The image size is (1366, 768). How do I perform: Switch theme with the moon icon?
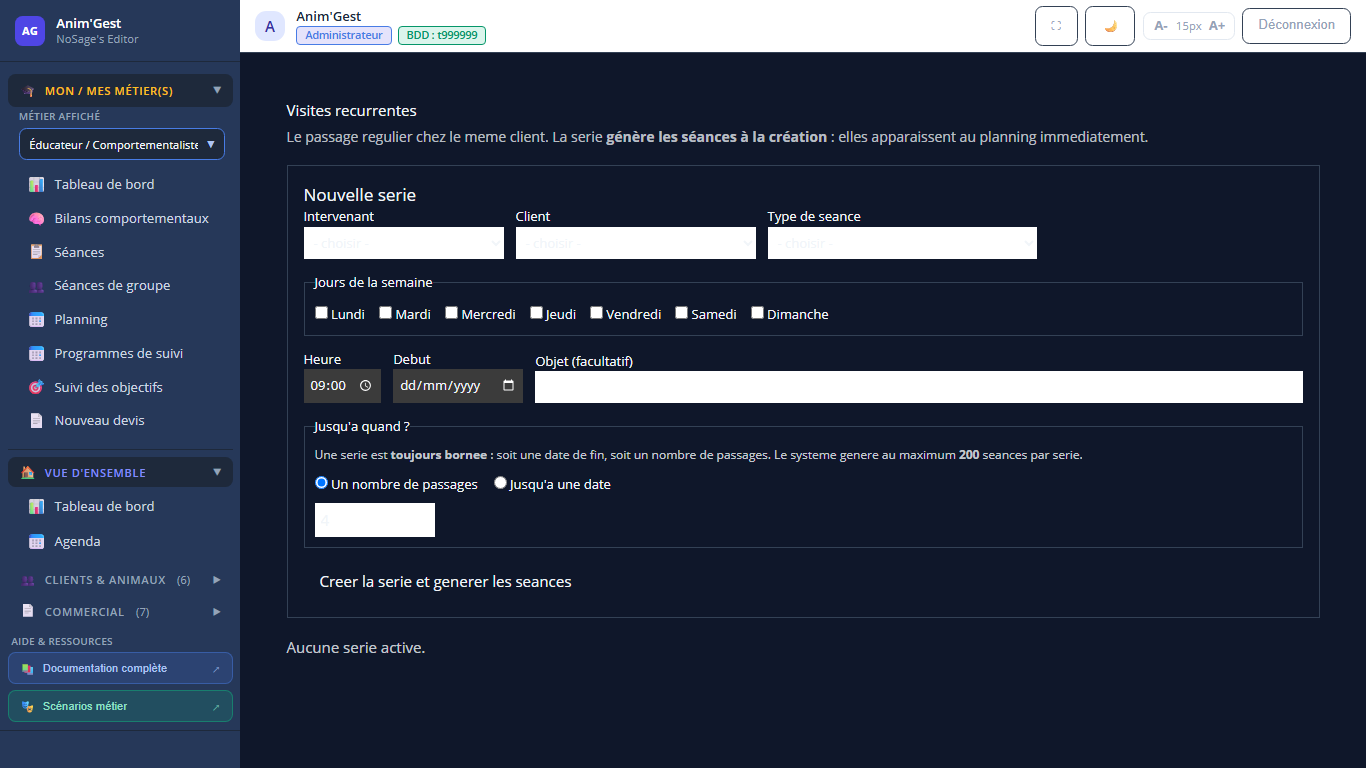coord(1110,26)
